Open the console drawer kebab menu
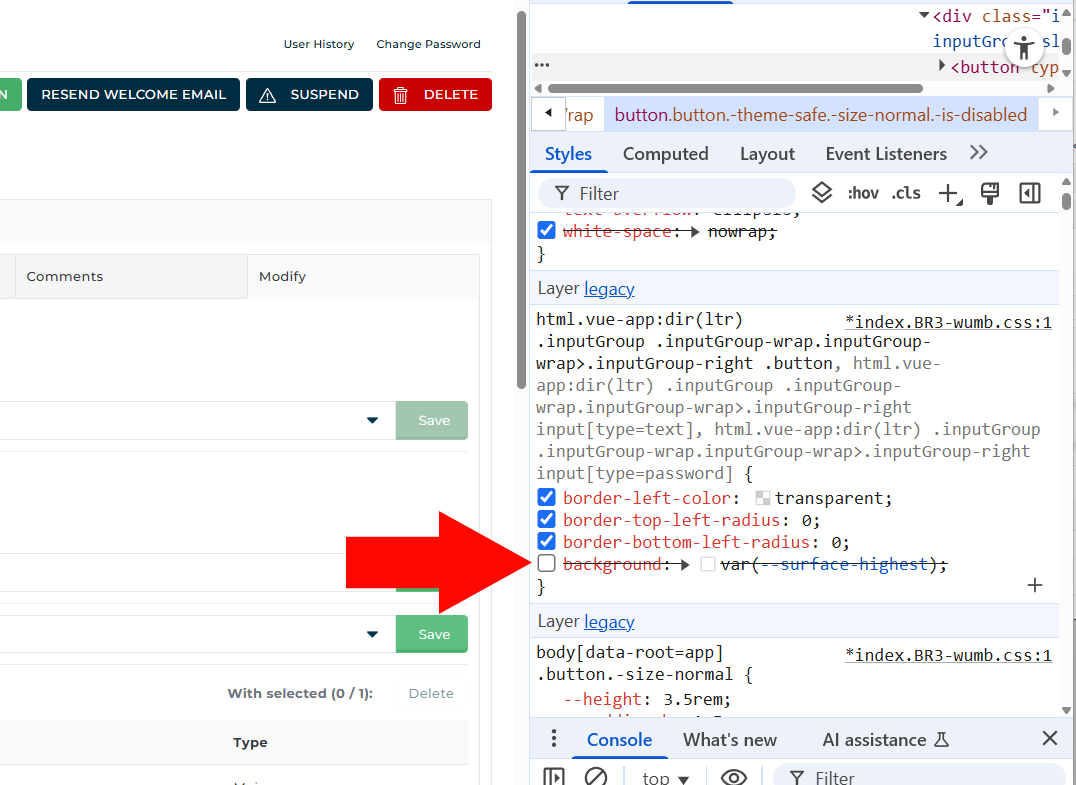This screenshot has height=785, width=1076. click(x=554, y=738)
